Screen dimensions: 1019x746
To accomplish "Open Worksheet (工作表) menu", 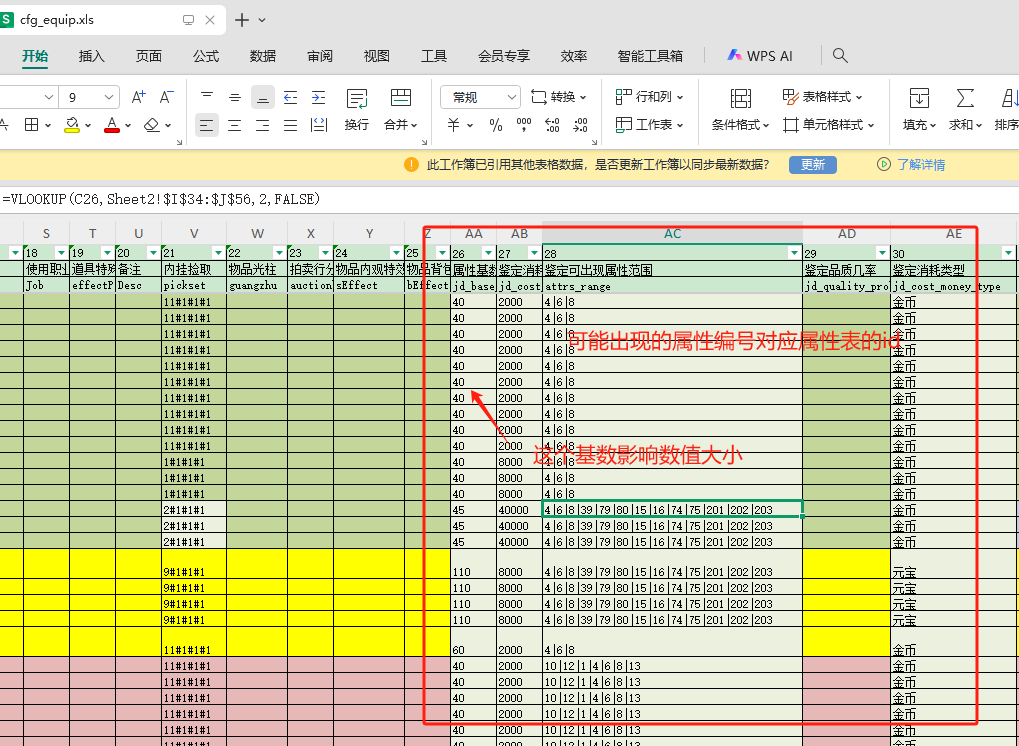I will coord(649,124).
